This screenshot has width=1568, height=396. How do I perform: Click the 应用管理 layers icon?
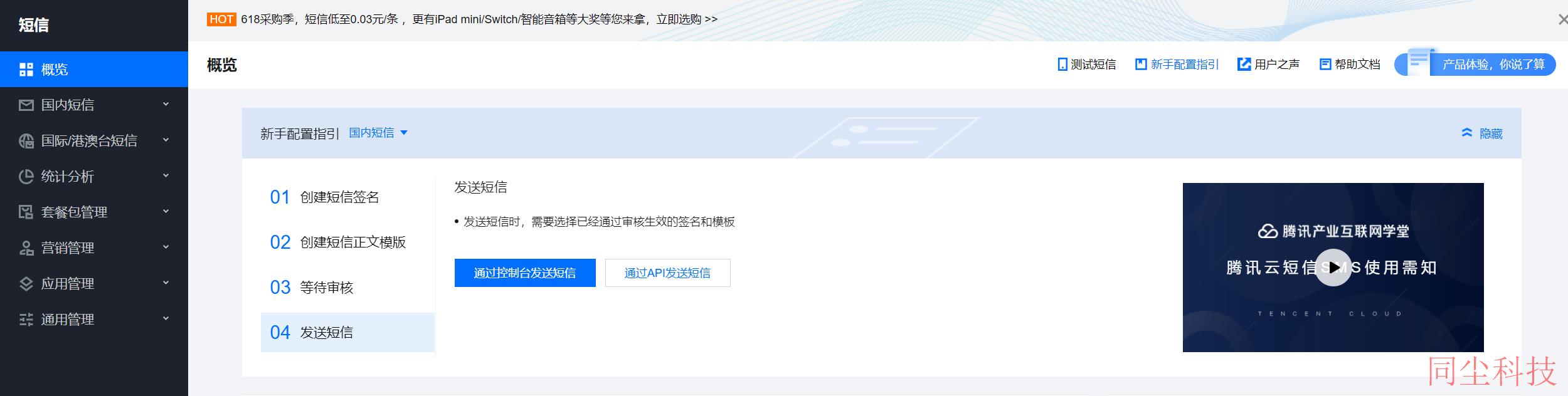pyautogui.click(x=26, y=284)
